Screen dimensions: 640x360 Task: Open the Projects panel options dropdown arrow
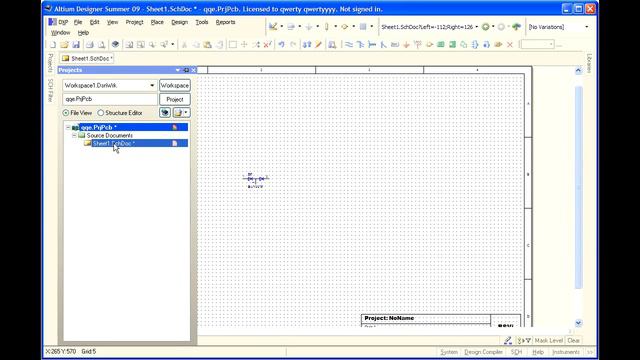[178, 70]
